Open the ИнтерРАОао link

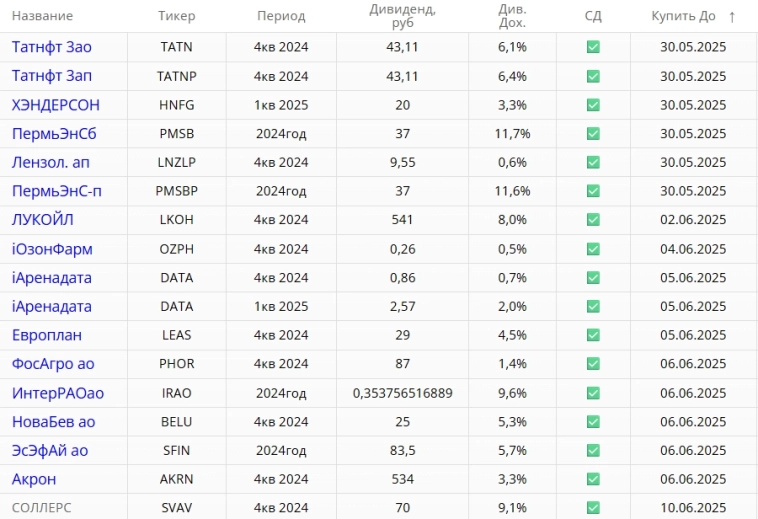(58, 393)
